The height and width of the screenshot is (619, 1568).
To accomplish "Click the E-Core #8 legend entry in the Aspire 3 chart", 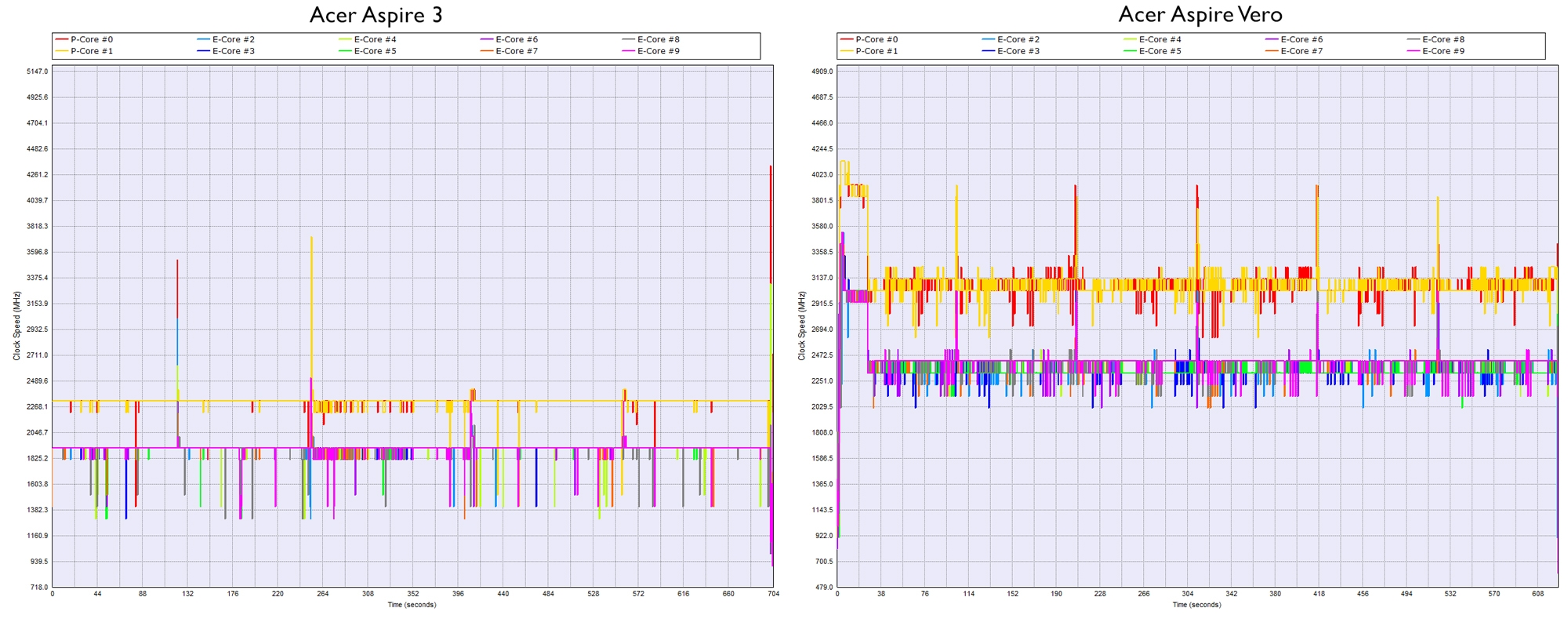I will click(651, 39).
